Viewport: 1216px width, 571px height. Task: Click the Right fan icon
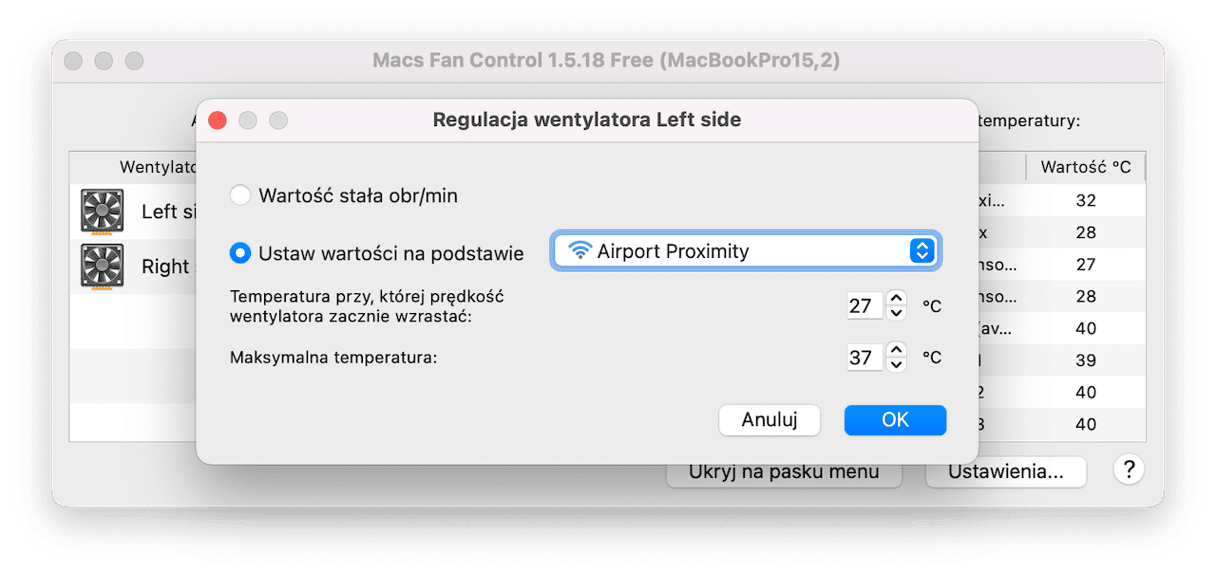pyautogui.click(x=102, y=267)
